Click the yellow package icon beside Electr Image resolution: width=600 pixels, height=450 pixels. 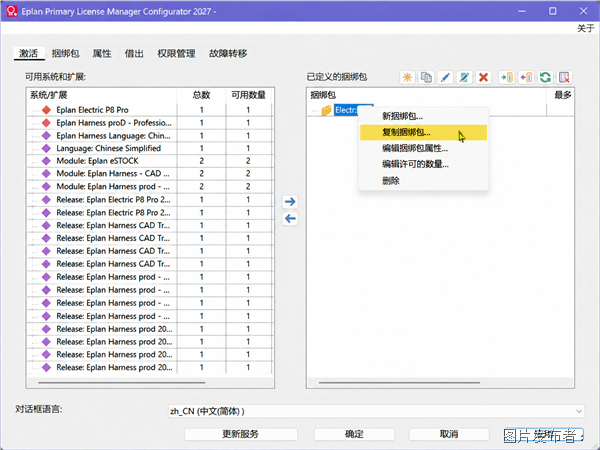pyautogui.click(x=326, y=111)
